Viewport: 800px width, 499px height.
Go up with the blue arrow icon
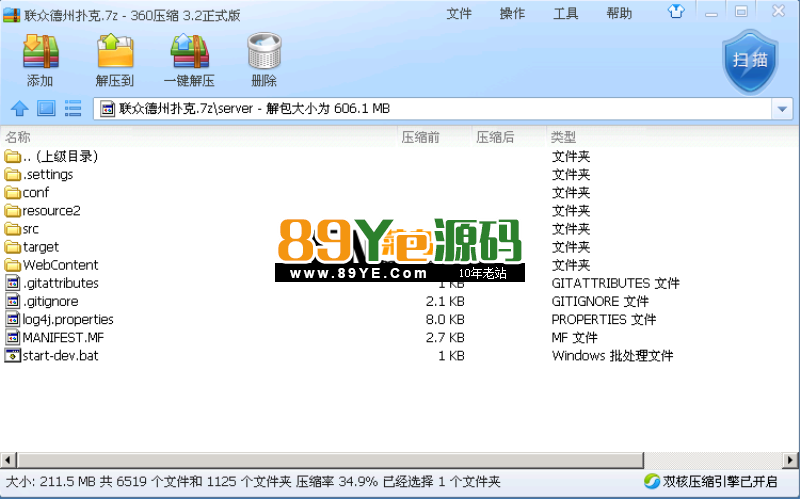tap(20, 108)
